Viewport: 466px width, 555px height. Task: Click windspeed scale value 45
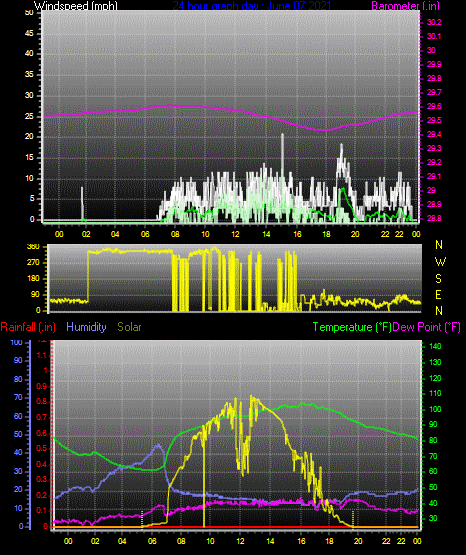point(29,34)
